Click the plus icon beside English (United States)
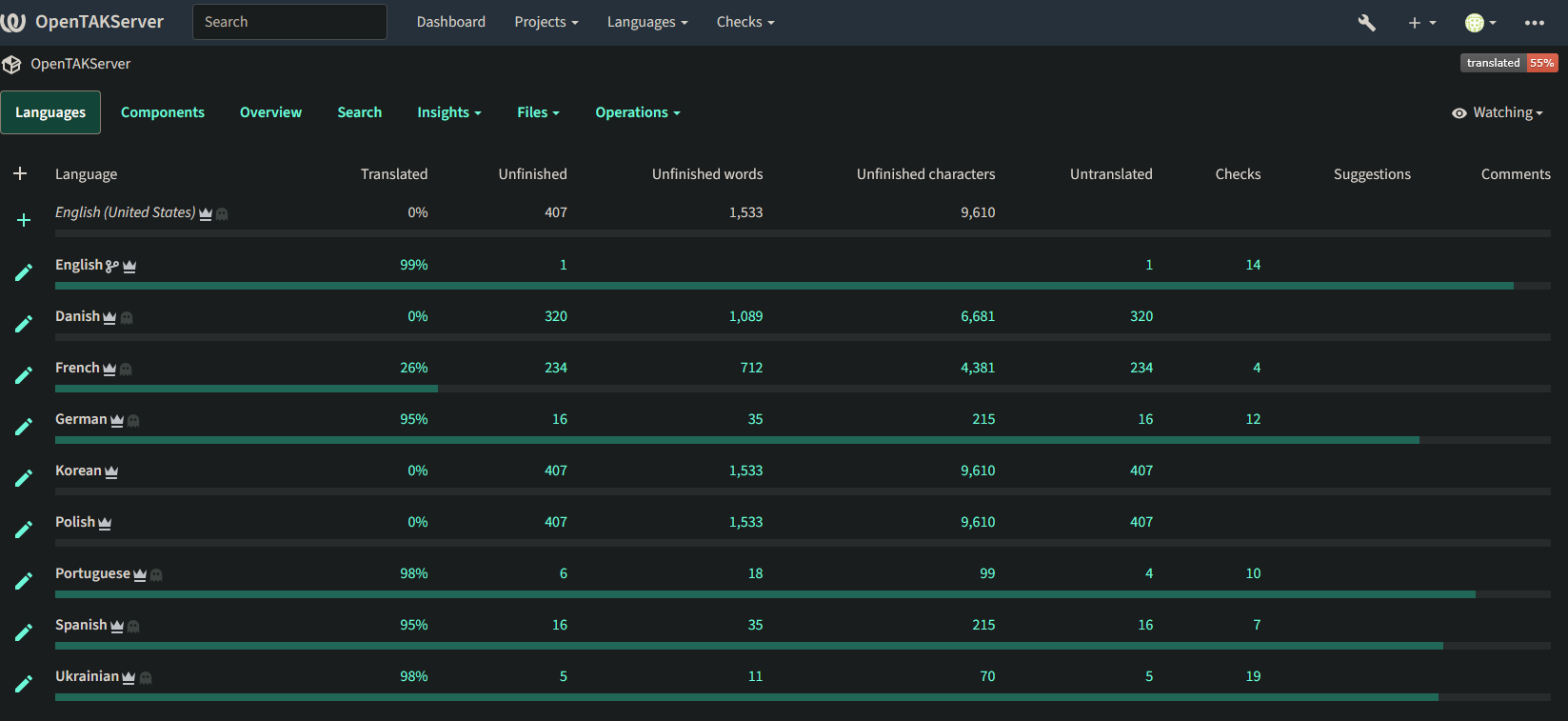Viewport: 1568px width, 721px height. pos(24,220)
